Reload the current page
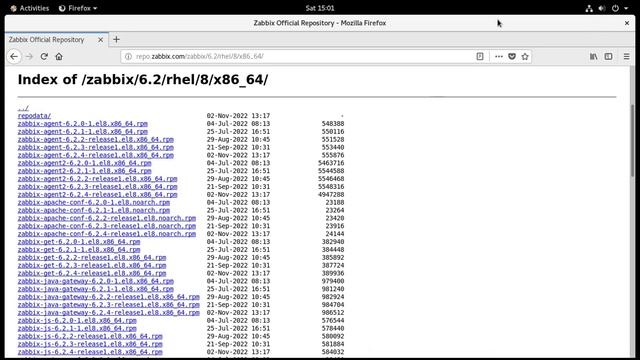 tap(44, 56)
